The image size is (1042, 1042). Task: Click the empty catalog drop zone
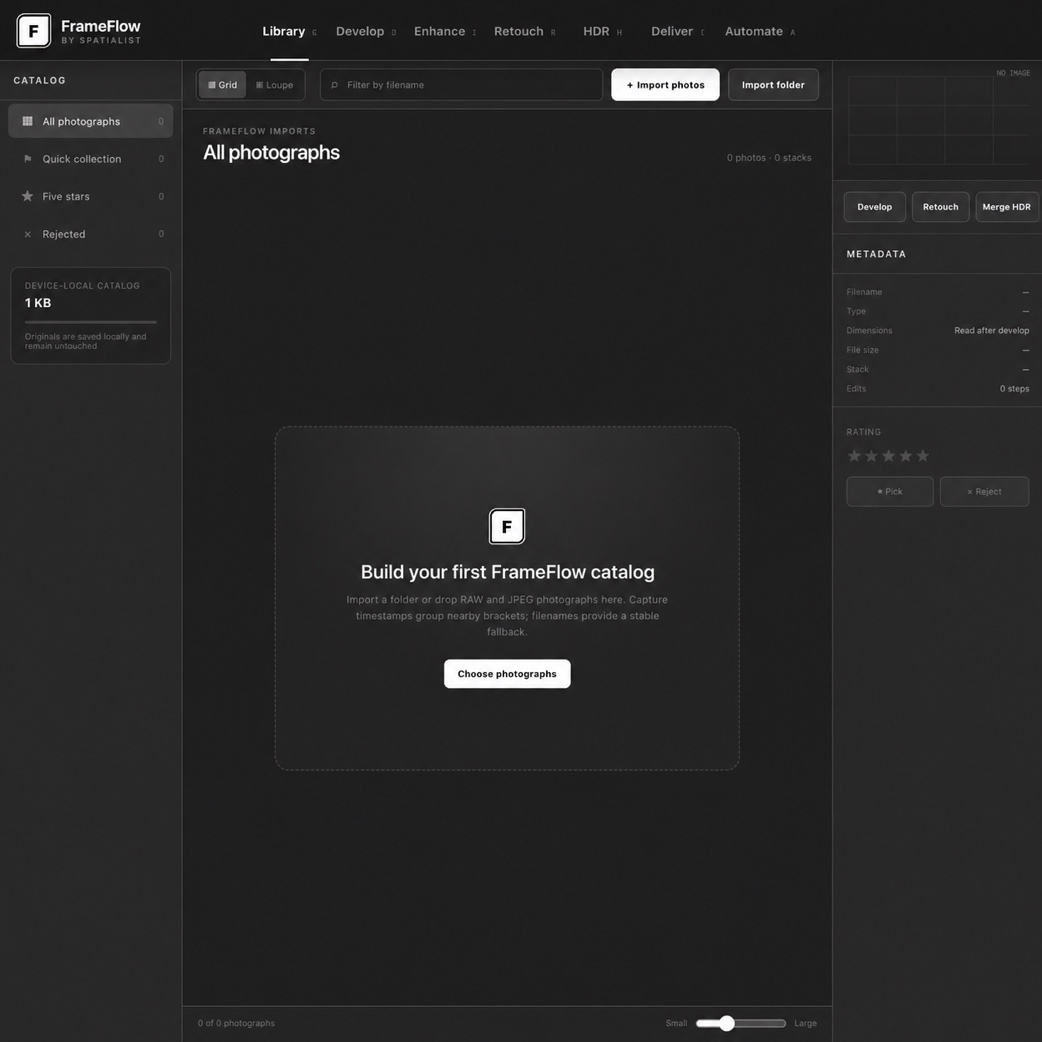click(x=507, y=598)
